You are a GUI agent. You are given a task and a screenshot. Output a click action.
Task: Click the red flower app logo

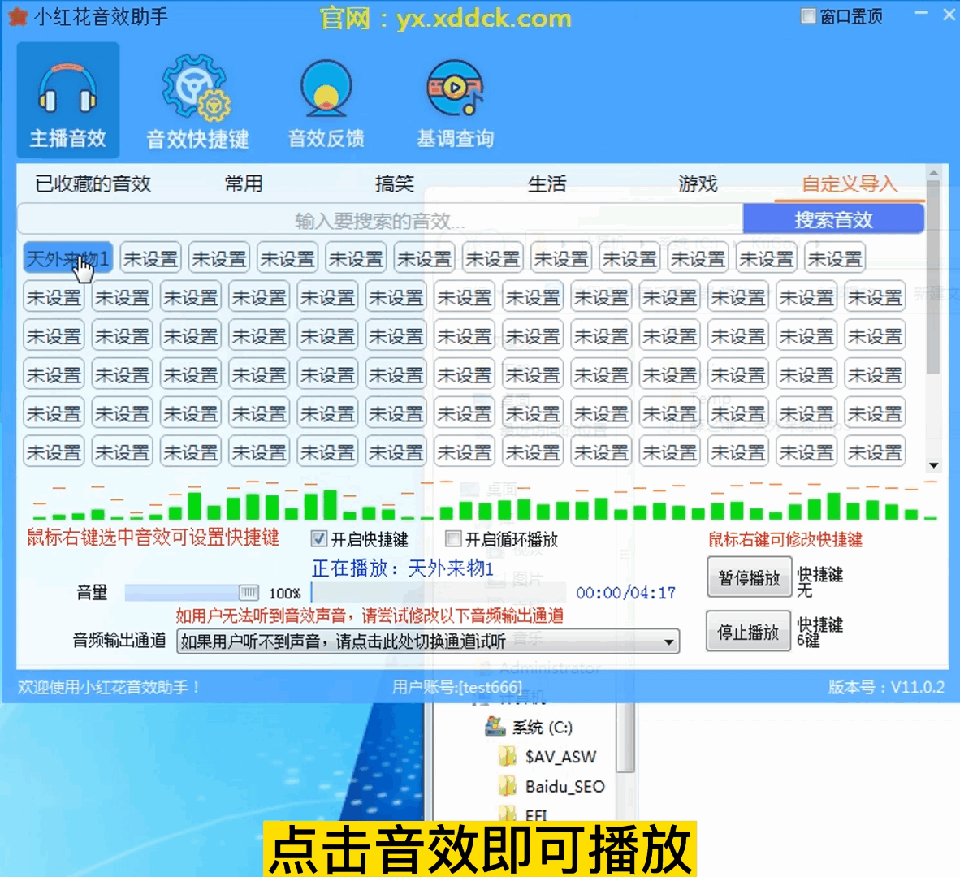[17, 17]
